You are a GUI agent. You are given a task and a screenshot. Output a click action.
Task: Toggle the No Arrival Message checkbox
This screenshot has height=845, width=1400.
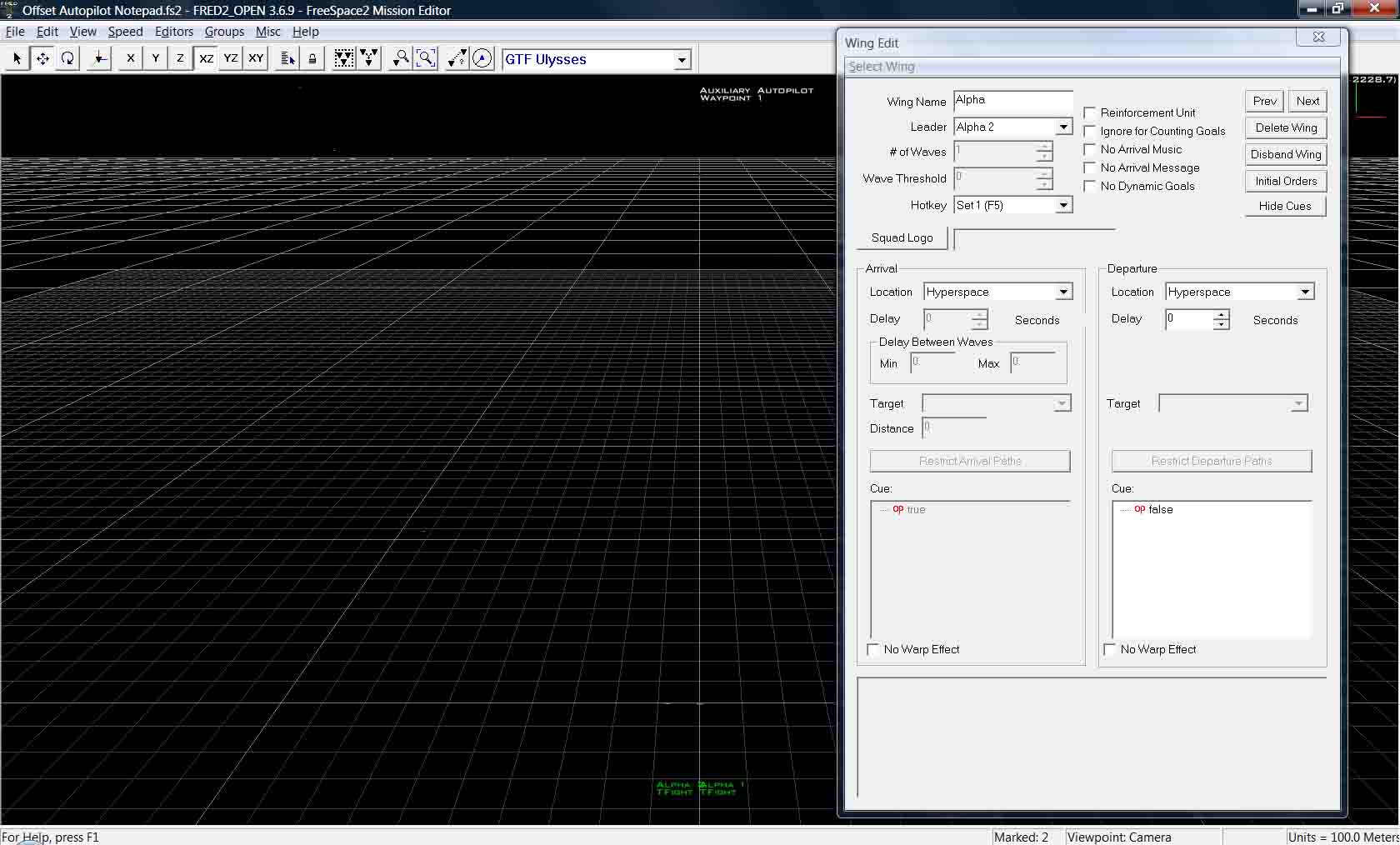tap(1090, 167)
